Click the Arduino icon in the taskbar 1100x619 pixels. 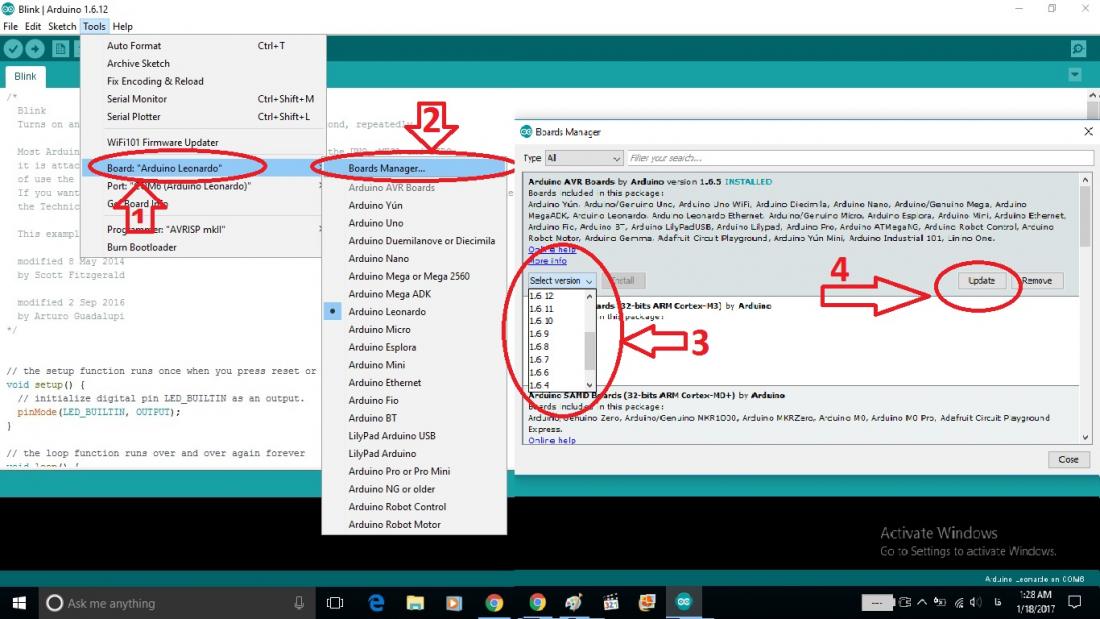tap(684, 602)
